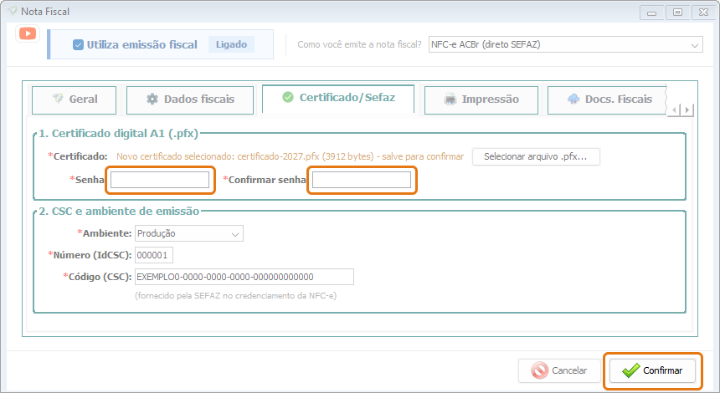Open the YouTube video tutorial icon
The height and width of the screenshot is (393, 720).
[28, 34]
